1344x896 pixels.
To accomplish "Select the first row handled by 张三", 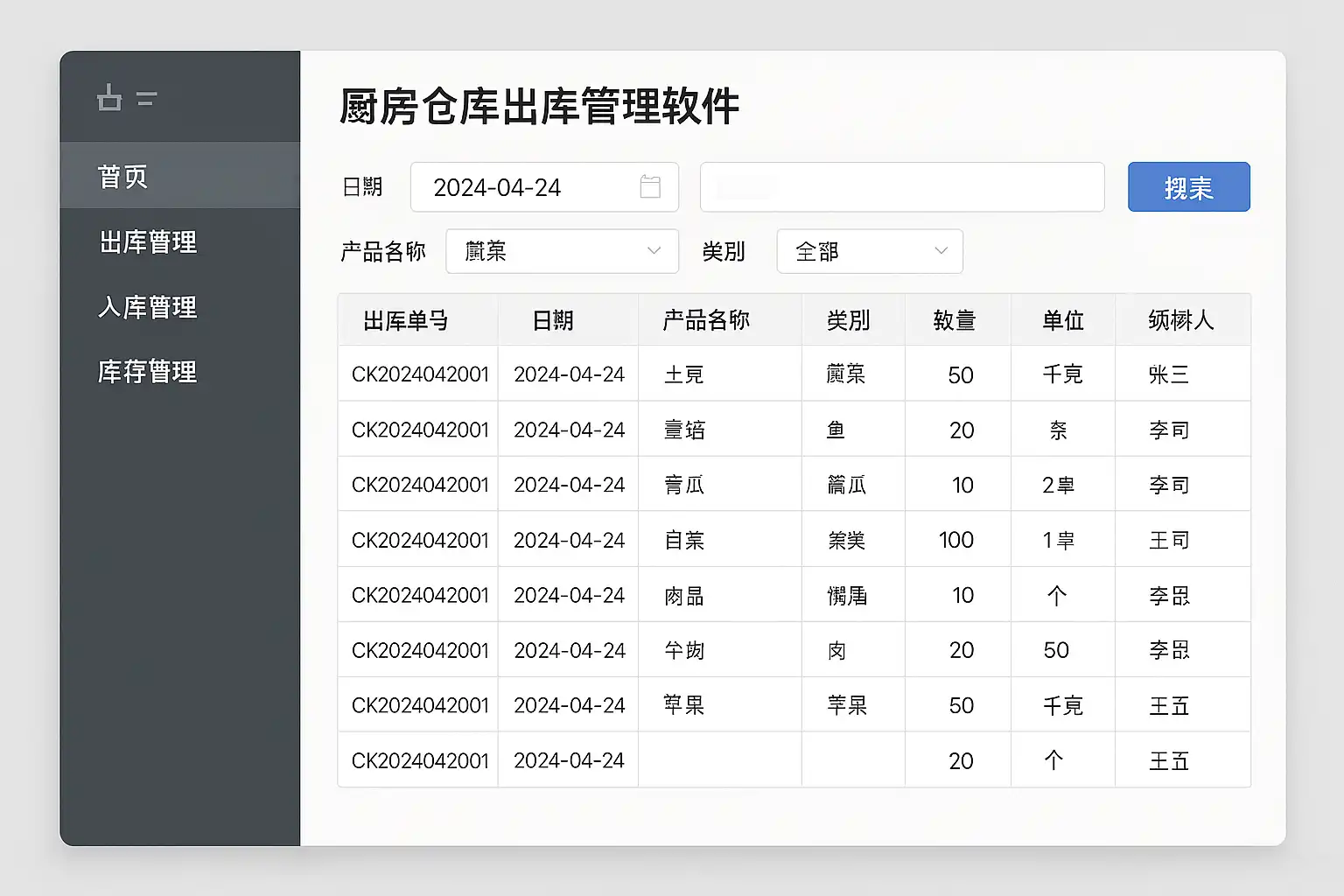I will click(793, 374).
